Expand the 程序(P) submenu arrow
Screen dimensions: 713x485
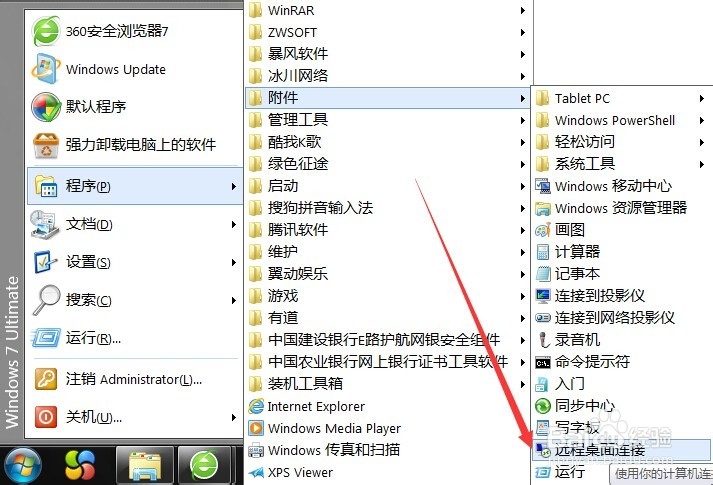click(x=233, y=186)
